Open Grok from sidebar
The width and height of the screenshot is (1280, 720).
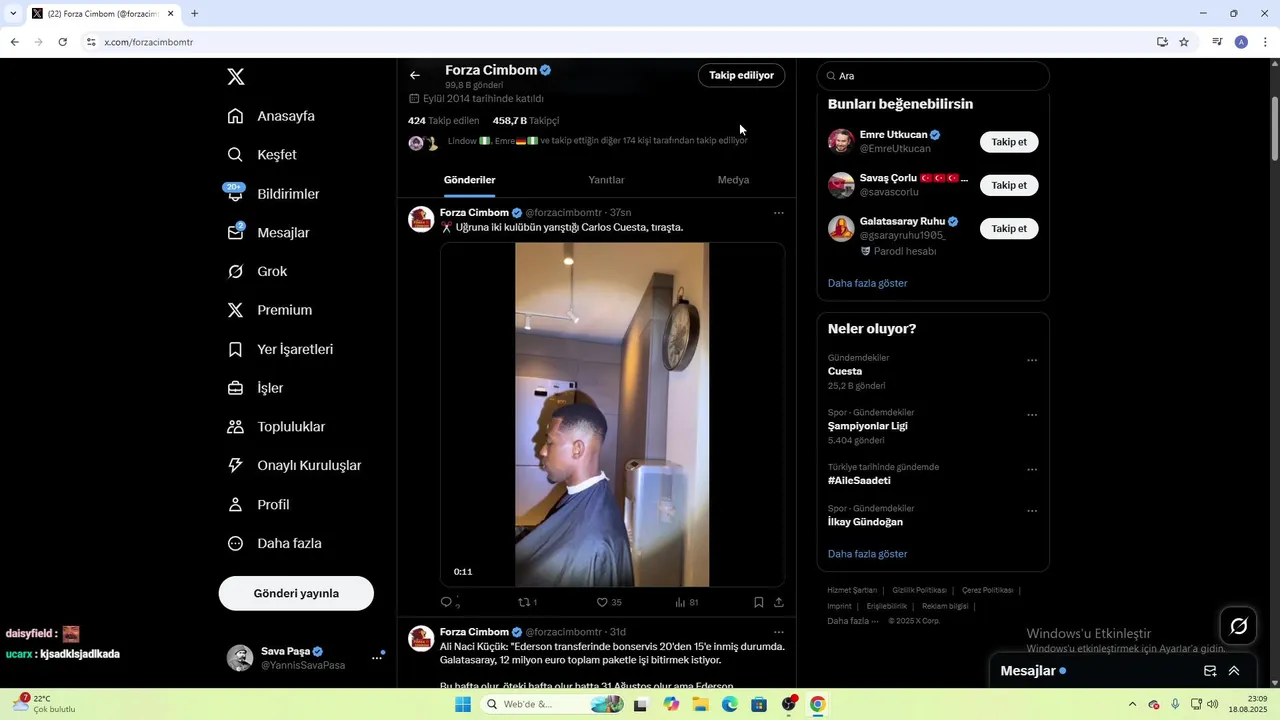pos(257,272)
